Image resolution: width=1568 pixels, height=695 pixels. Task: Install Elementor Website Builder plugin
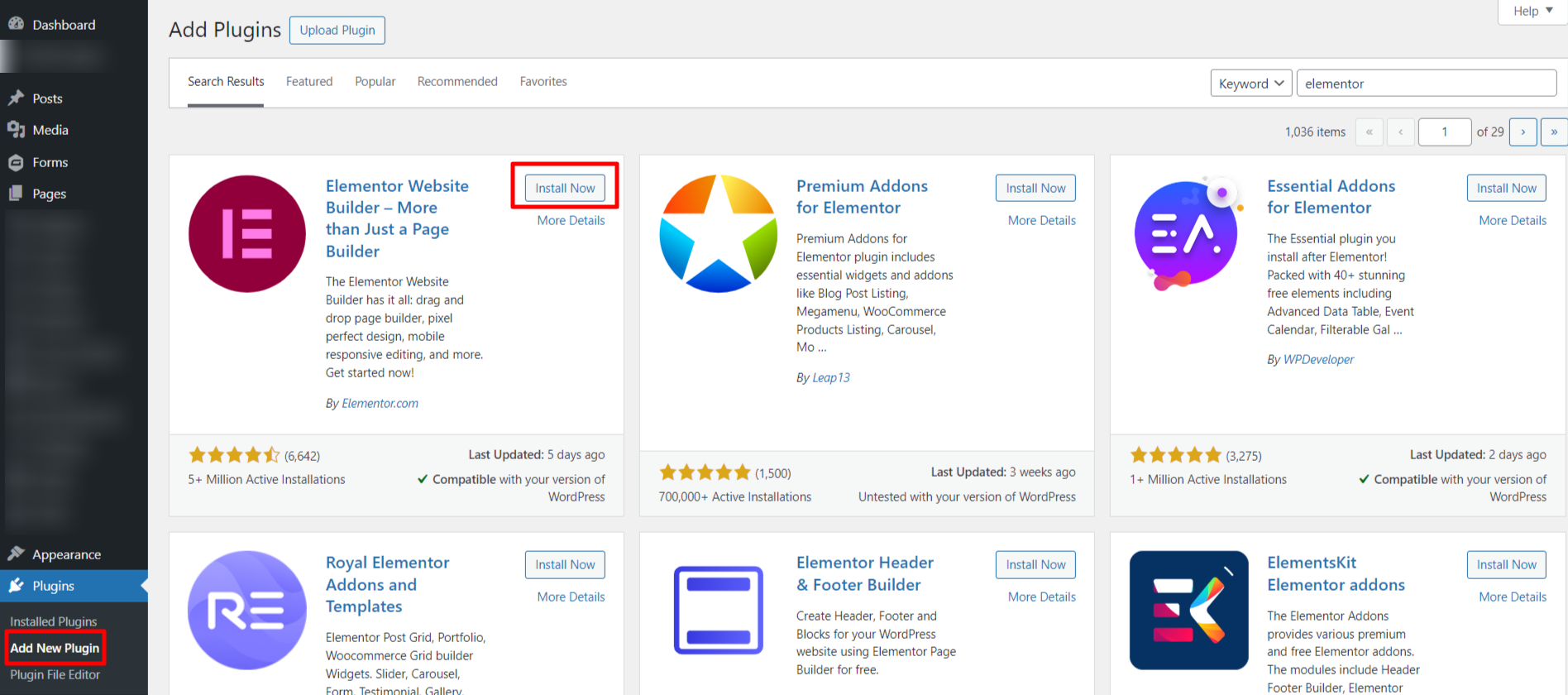[565, 188]
